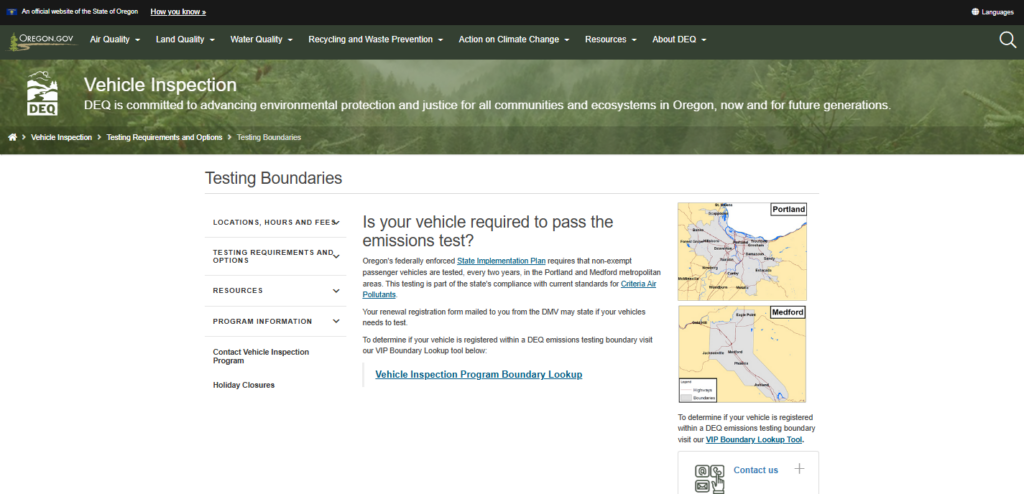Click the Medford boundary map thumbnail
Screen dimensions: 1024x494
(742, 354)
